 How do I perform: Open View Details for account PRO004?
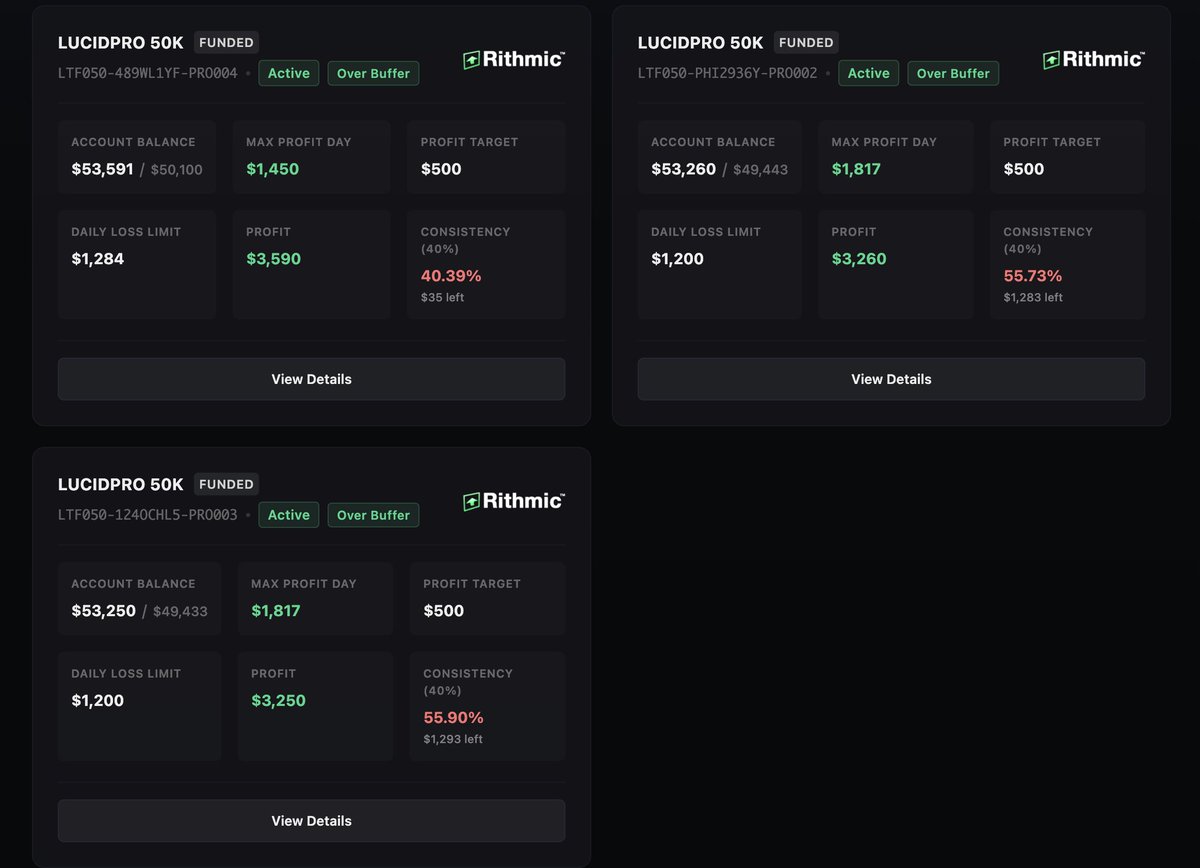pos(311,379)
